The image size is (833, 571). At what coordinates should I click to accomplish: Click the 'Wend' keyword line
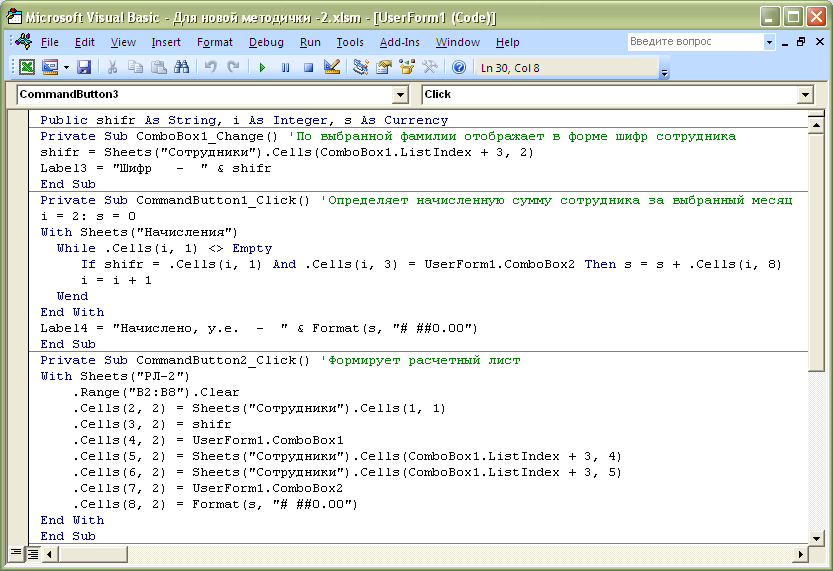point(72,296)
